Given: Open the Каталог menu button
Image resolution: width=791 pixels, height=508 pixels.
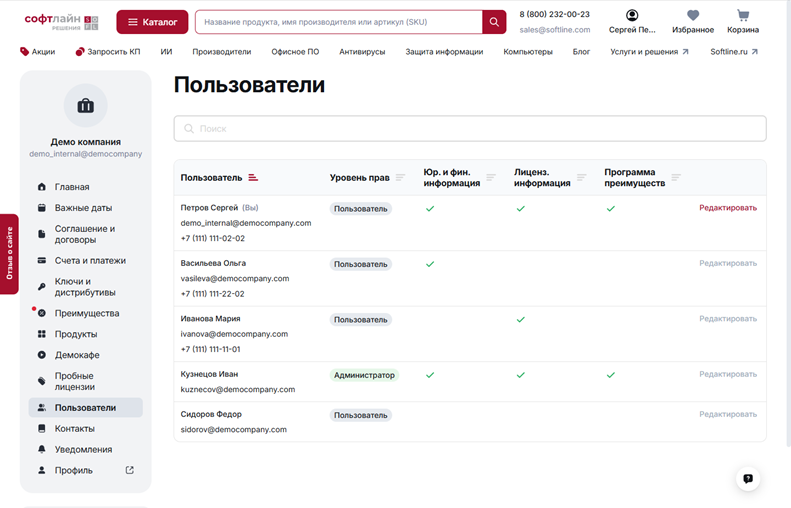Looking at the screenshot, I should tap(152, 22).
